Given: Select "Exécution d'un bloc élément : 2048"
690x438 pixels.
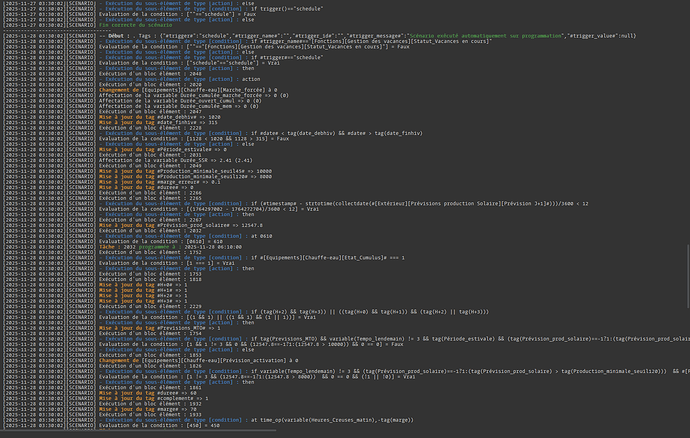Looking at the screenshot, I should click(x=150, y=74).
